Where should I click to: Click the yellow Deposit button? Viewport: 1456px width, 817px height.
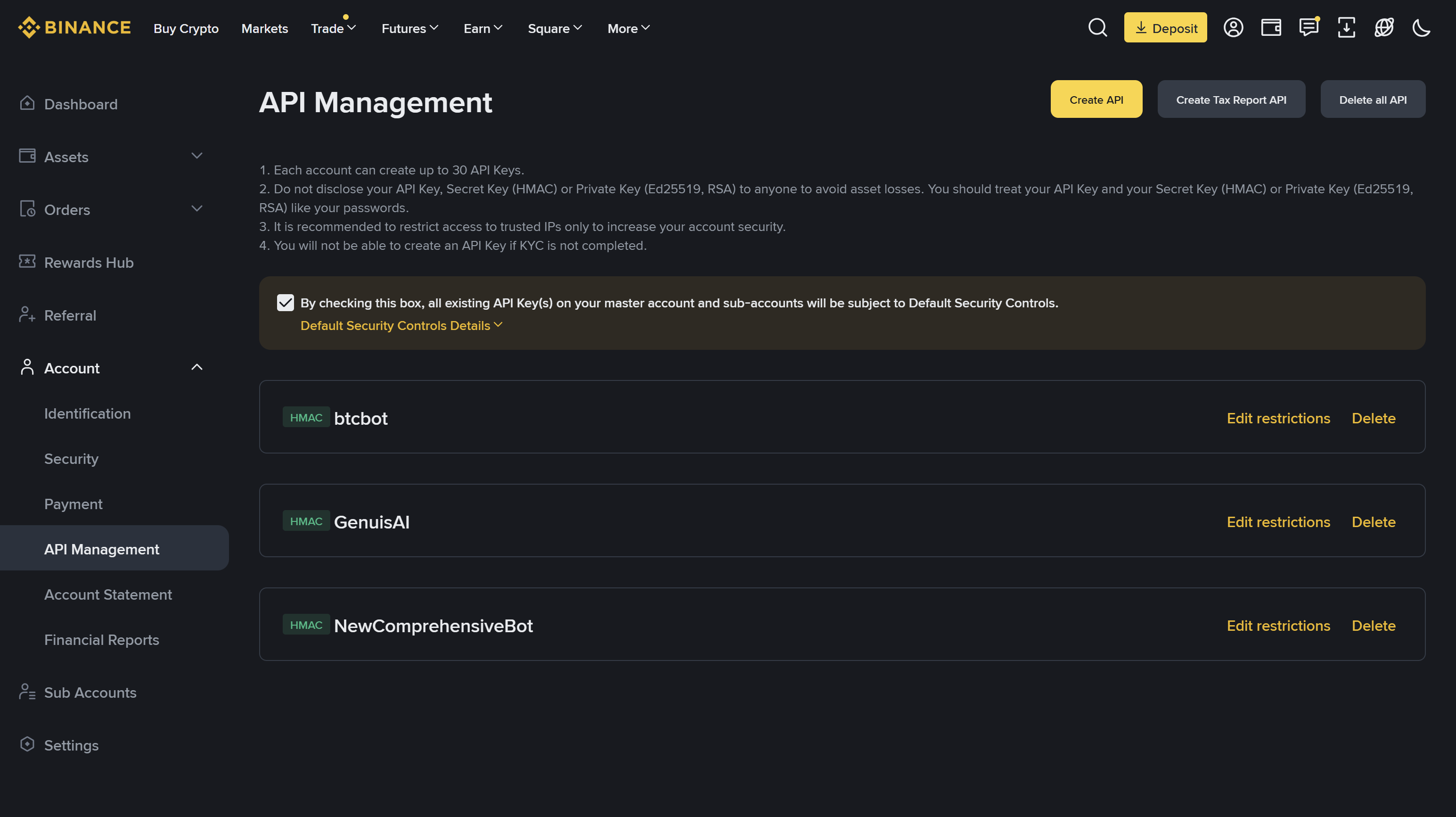[x=1165, y=28]
